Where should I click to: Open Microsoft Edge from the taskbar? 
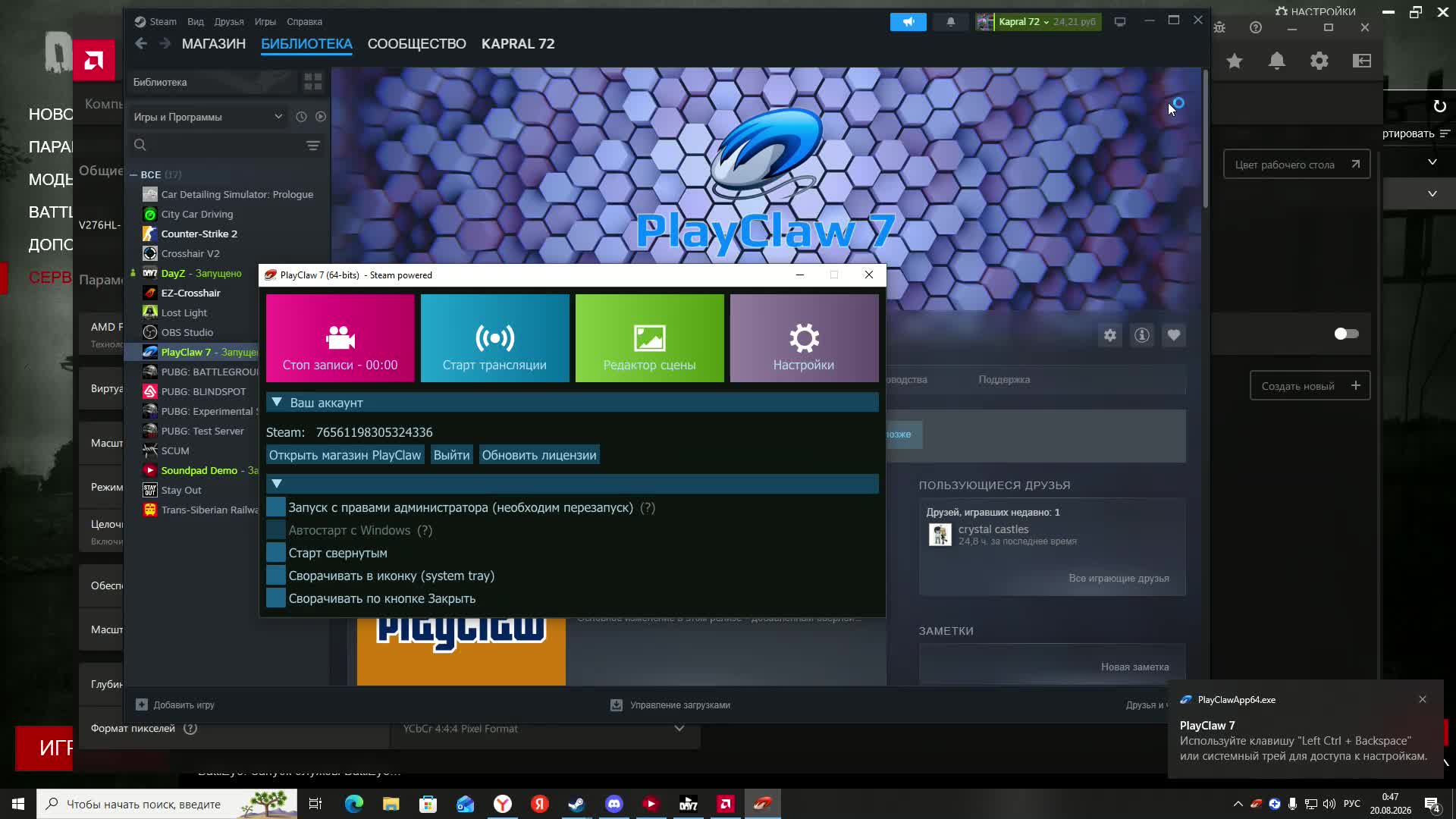353,804
